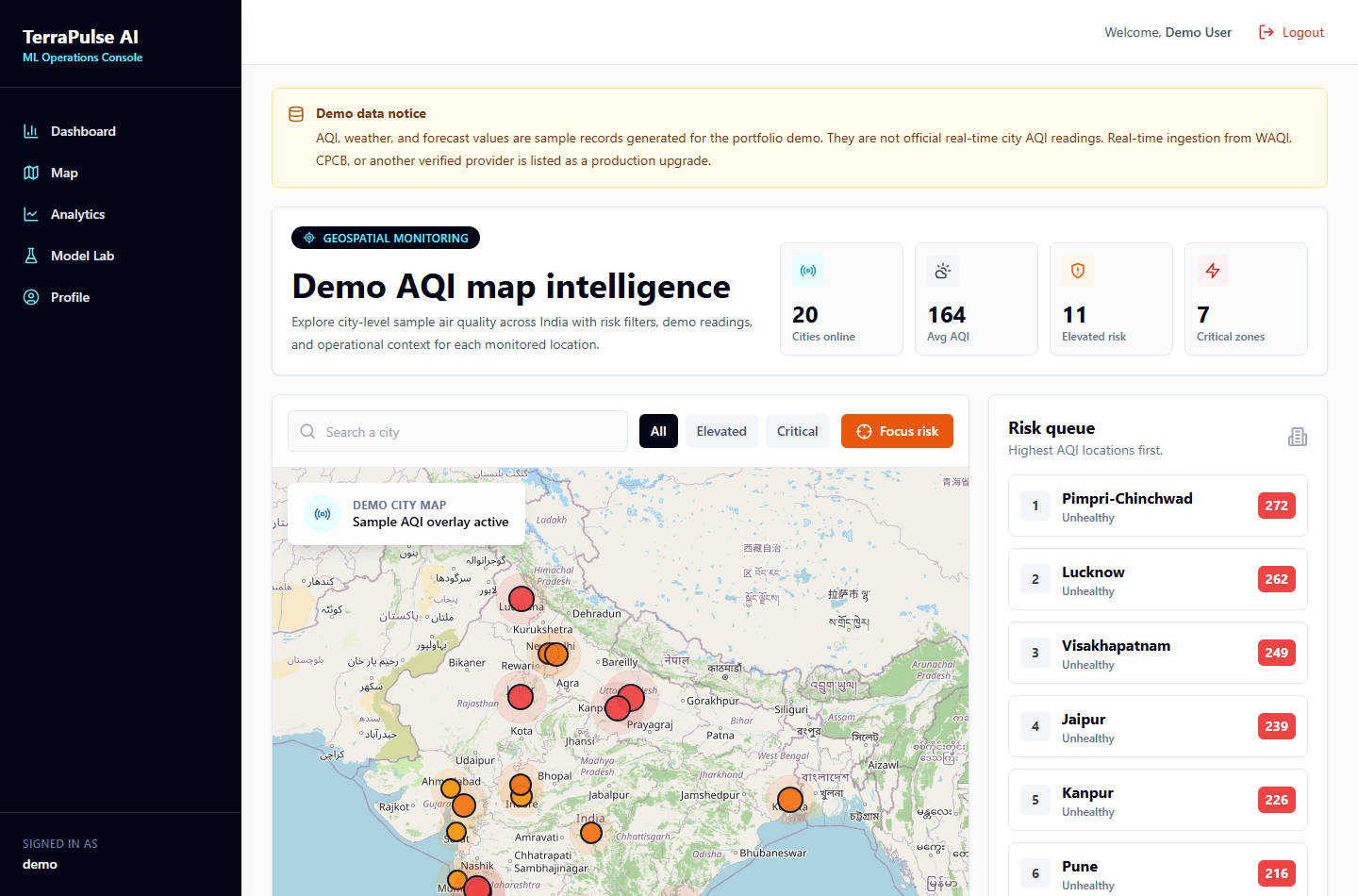Click the 226 AQI badge
Screen dimensions: 1358x896
coord(1277,800)
